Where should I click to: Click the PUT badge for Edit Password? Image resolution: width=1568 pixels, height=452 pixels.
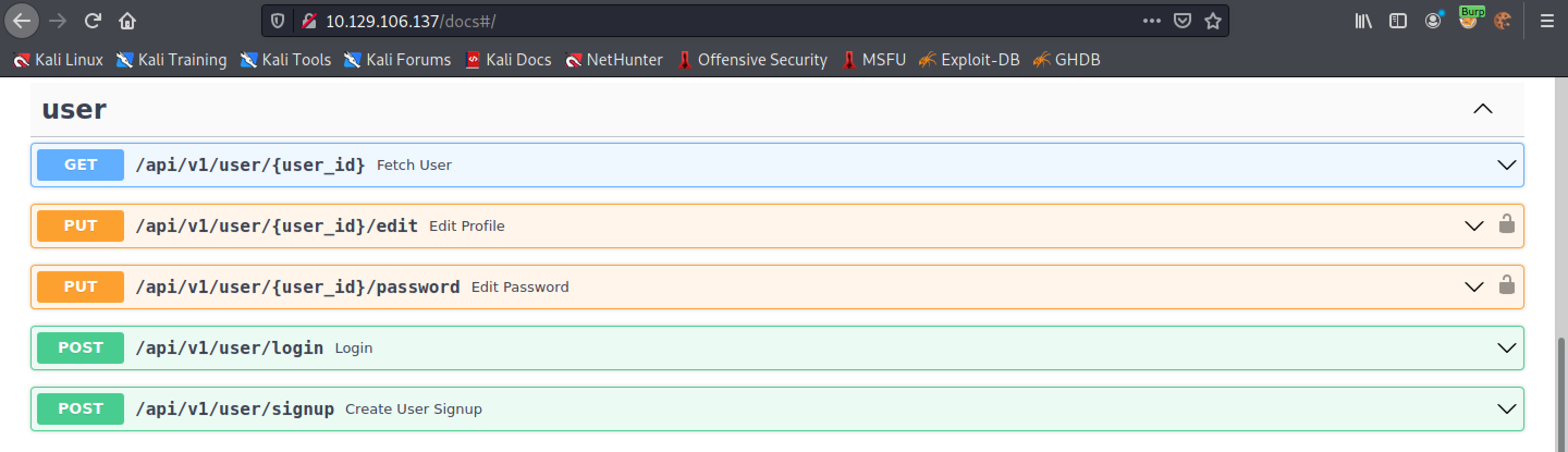(x=81, y=287)
